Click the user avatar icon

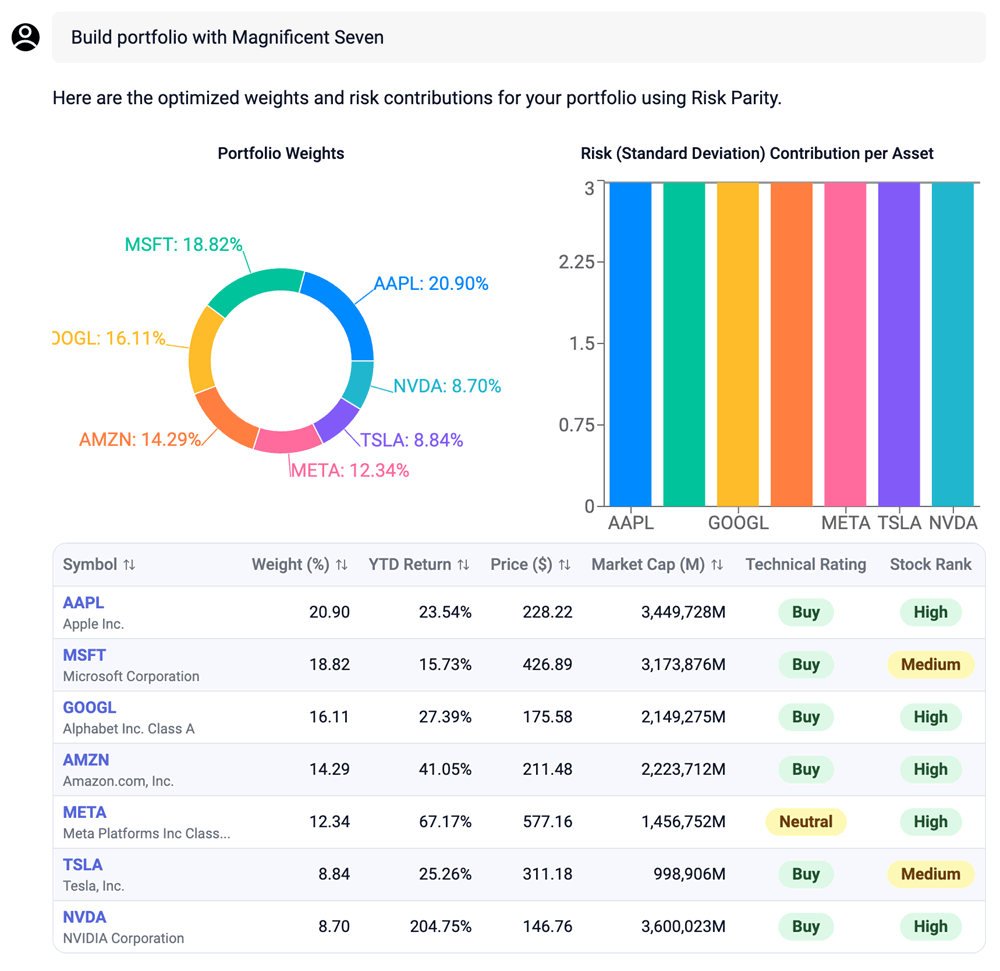(25, 37)
